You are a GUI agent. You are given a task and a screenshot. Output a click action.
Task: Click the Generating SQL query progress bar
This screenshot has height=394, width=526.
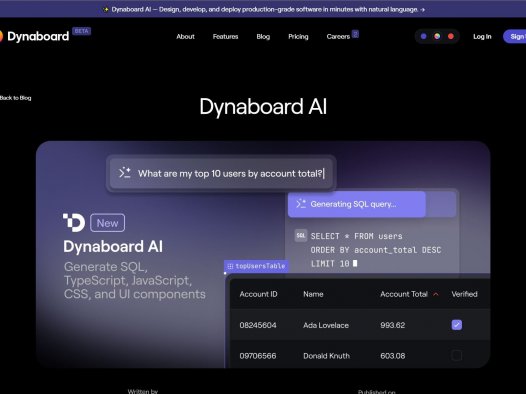pos(372,204)
